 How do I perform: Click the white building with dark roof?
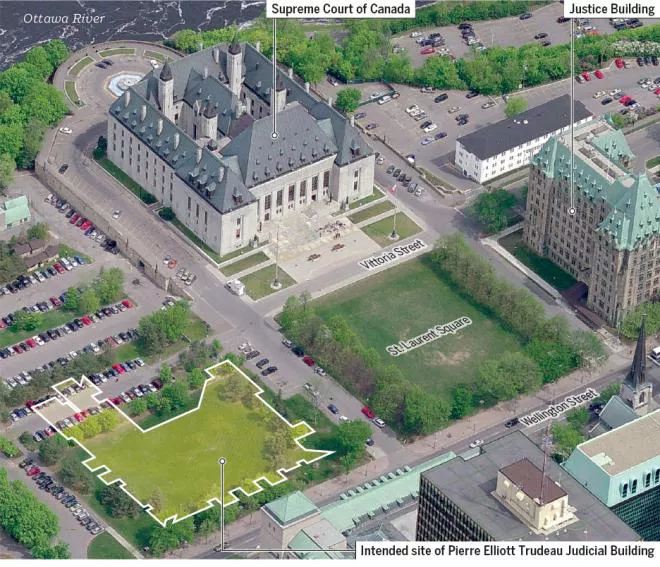(x=520, y=140)
